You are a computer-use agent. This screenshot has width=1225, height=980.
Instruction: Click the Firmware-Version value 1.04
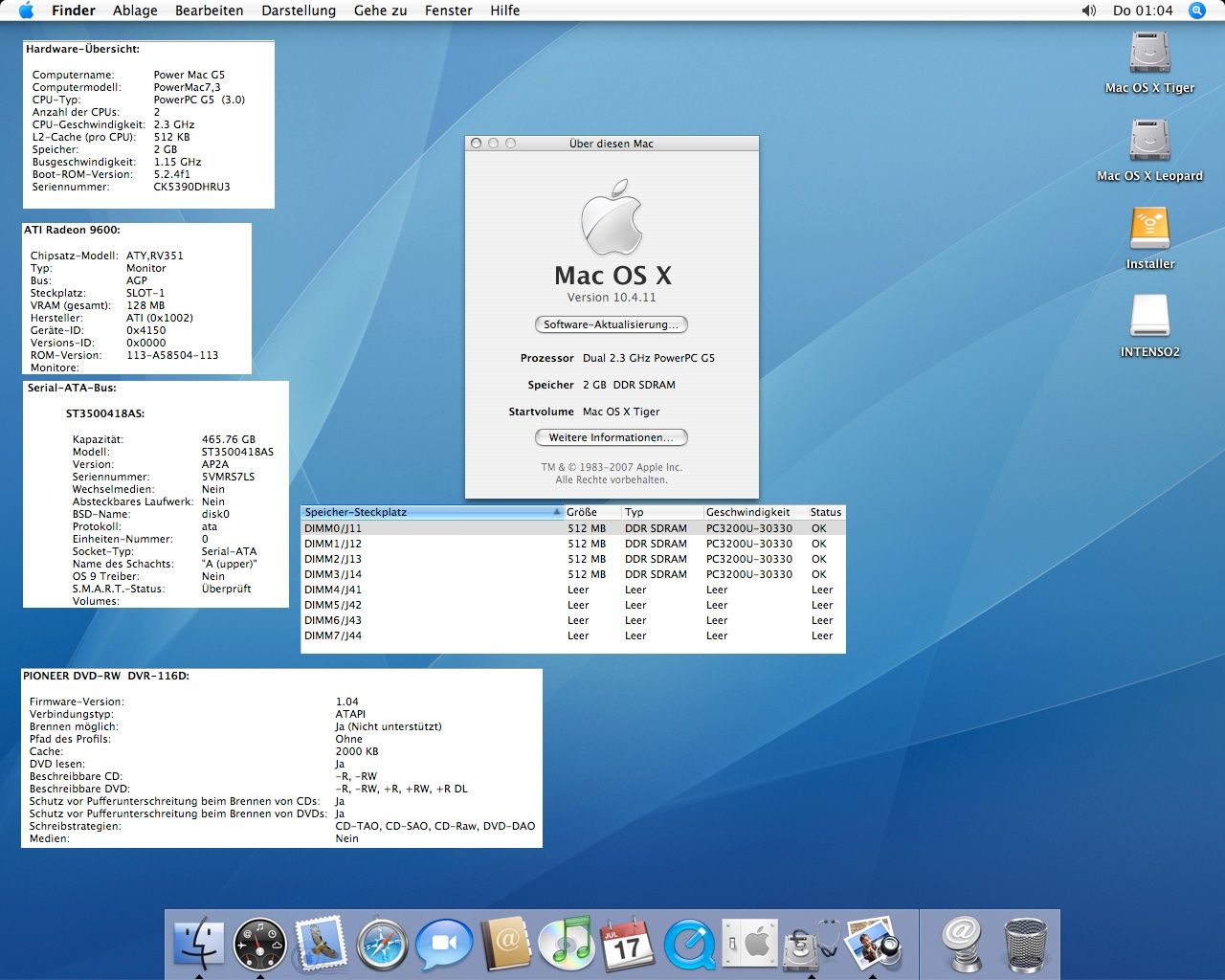click(x=347, y=702)
